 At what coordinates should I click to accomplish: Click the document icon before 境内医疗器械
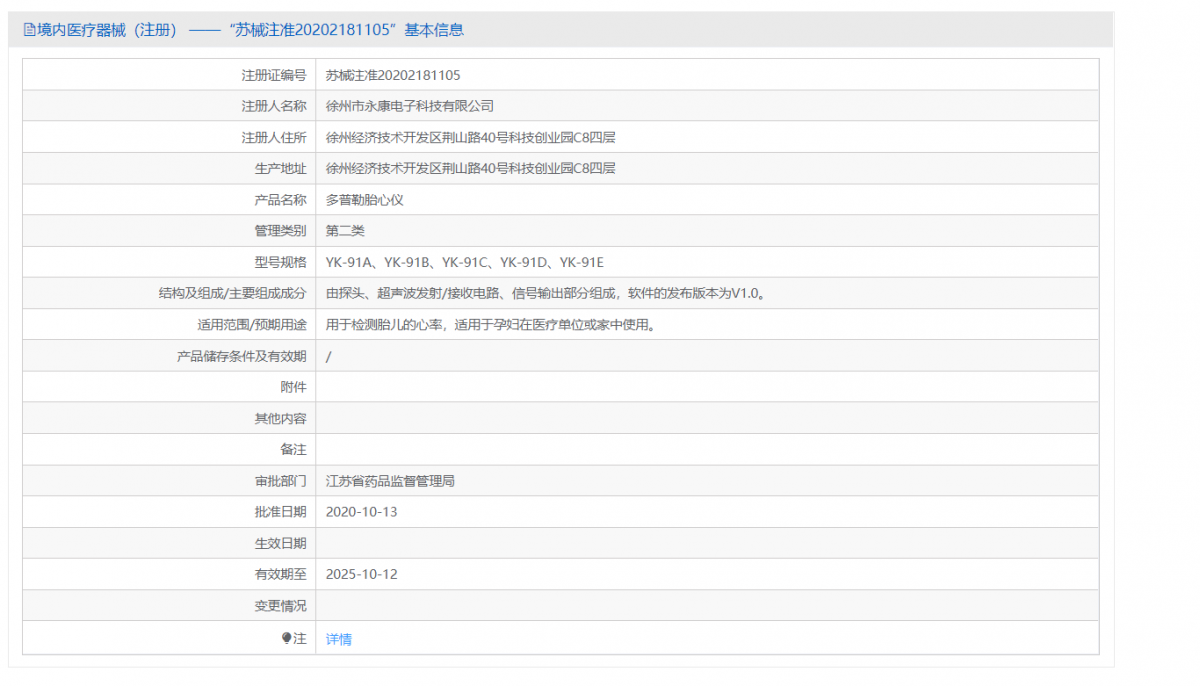click(x=29, y=30)
